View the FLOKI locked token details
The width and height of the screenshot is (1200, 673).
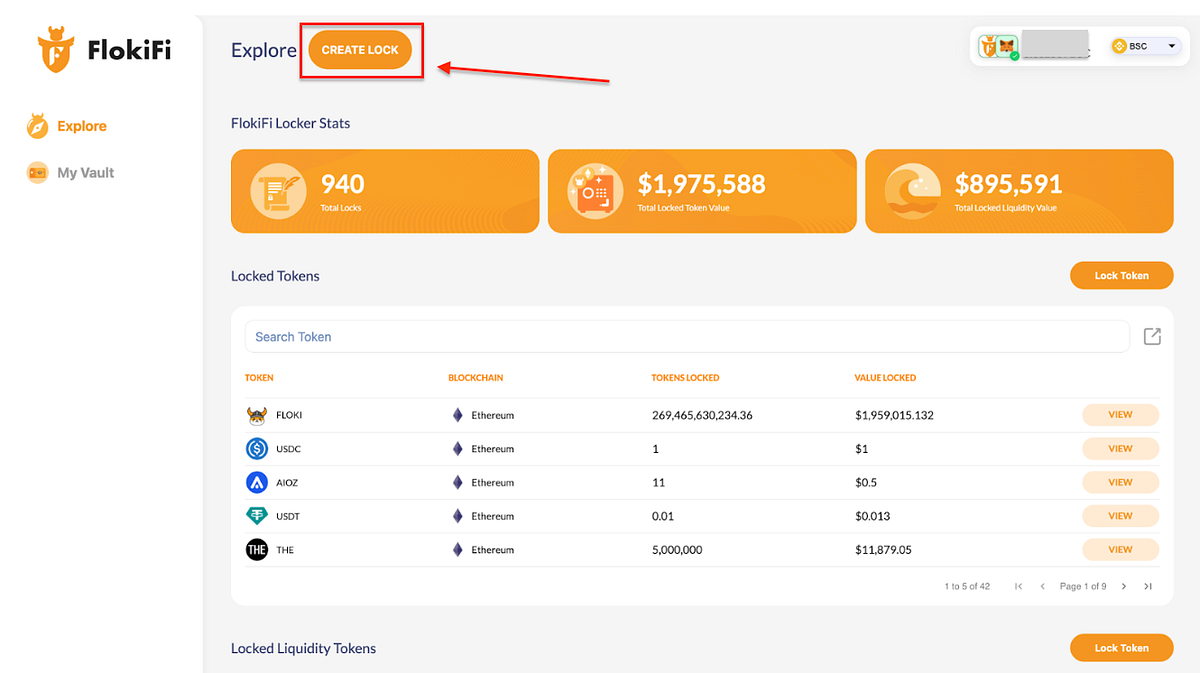pos(1120,415)
